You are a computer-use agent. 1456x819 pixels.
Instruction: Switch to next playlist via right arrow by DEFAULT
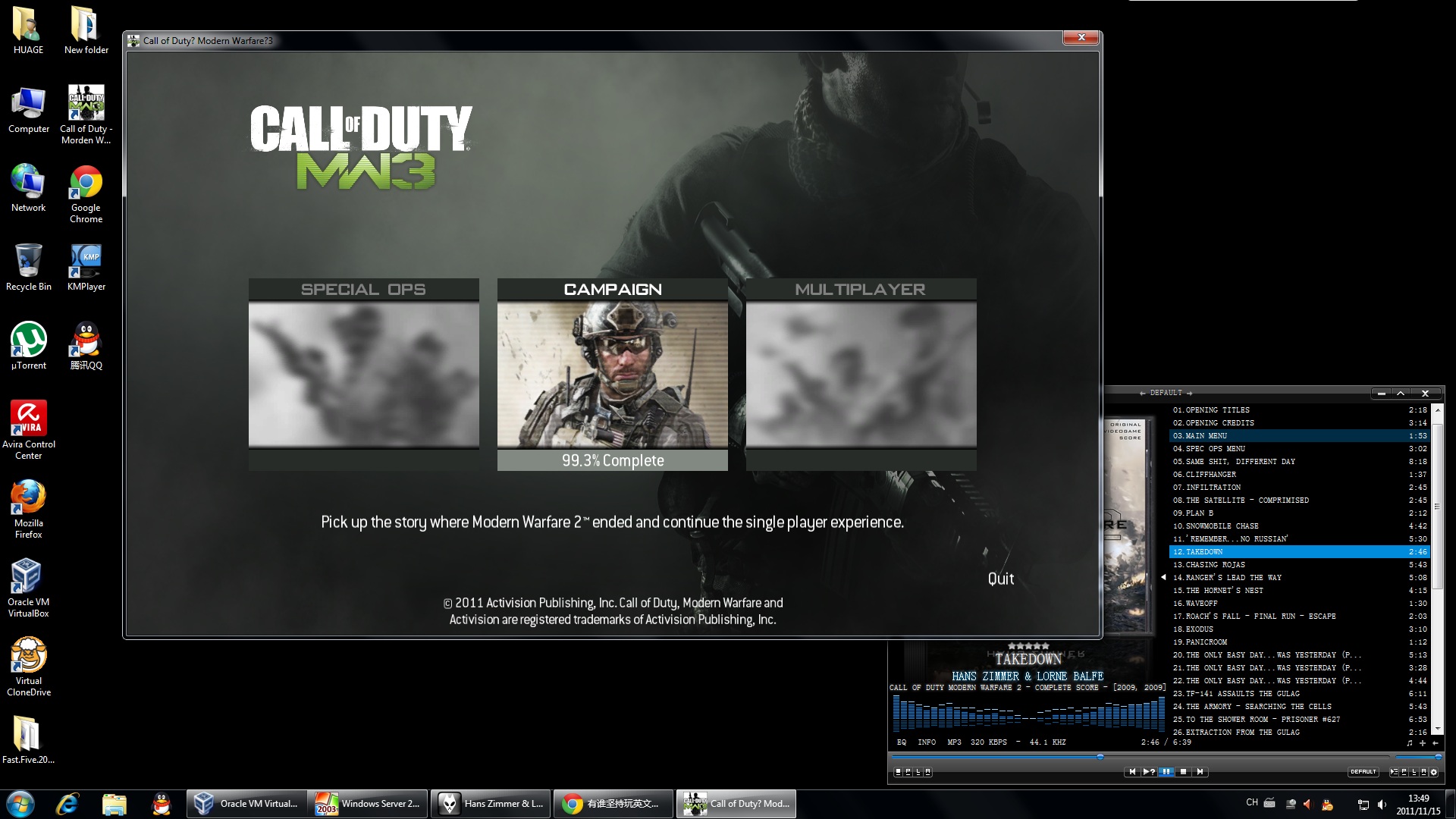click(x=1189, y=393)
